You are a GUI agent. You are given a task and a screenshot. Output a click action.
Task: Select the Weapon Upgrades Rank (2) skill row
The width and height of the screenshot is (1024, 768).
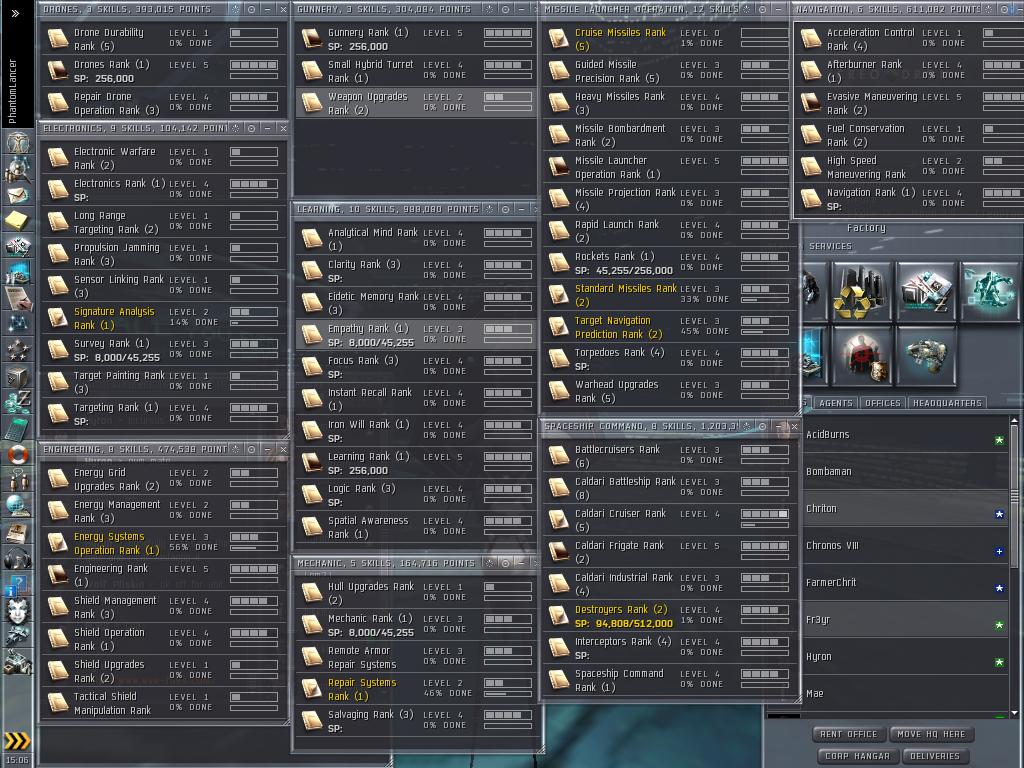coord(415,103)
